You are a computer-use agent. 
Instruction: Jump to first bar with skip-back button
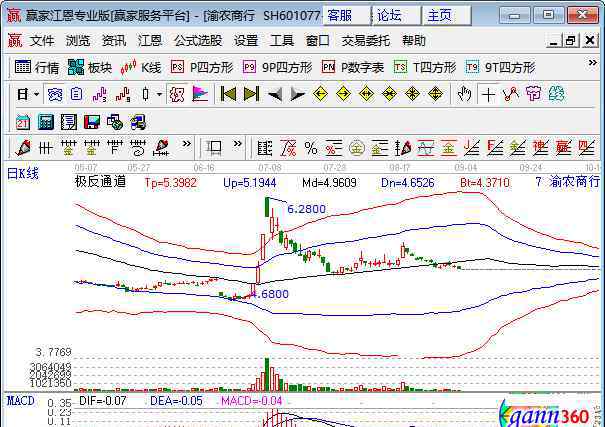click(x=228, y=94)
